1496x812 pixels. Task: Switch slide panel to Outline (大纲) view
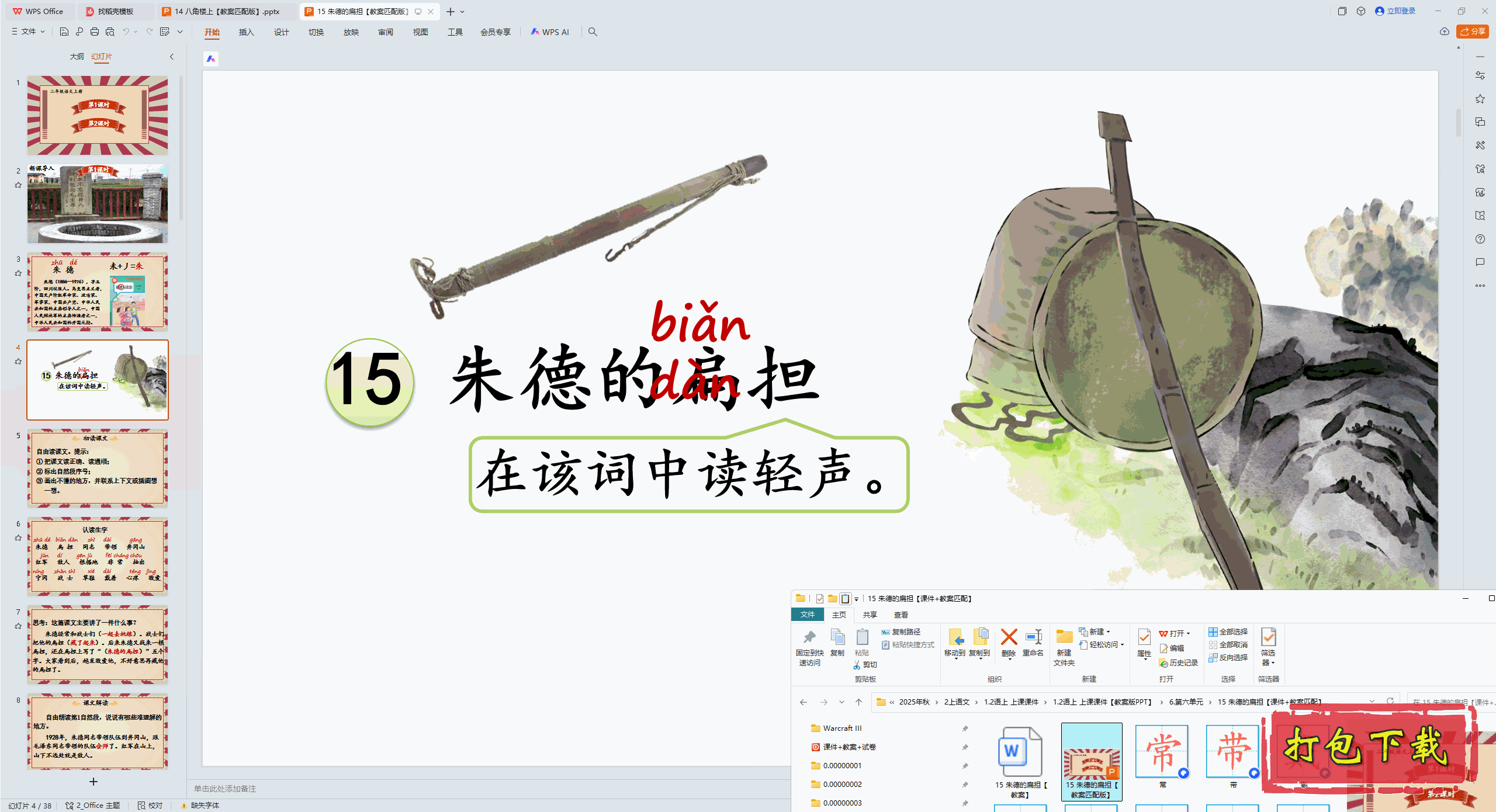coord(77,56)
